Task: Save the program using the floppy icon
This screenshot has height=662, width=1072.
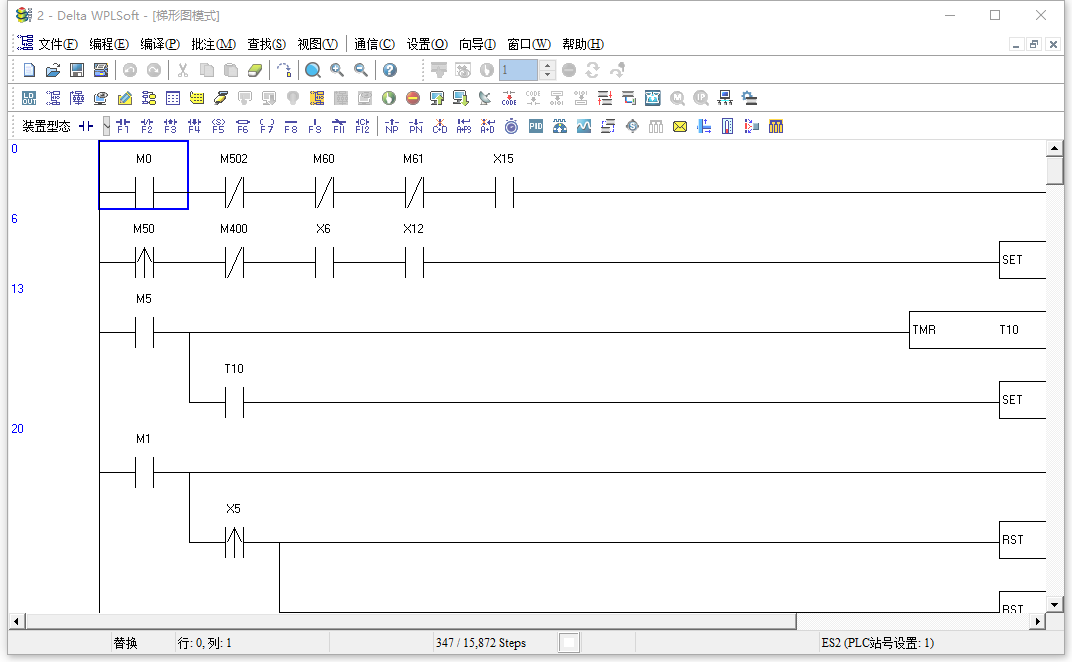Action: [x=77, y=70]
